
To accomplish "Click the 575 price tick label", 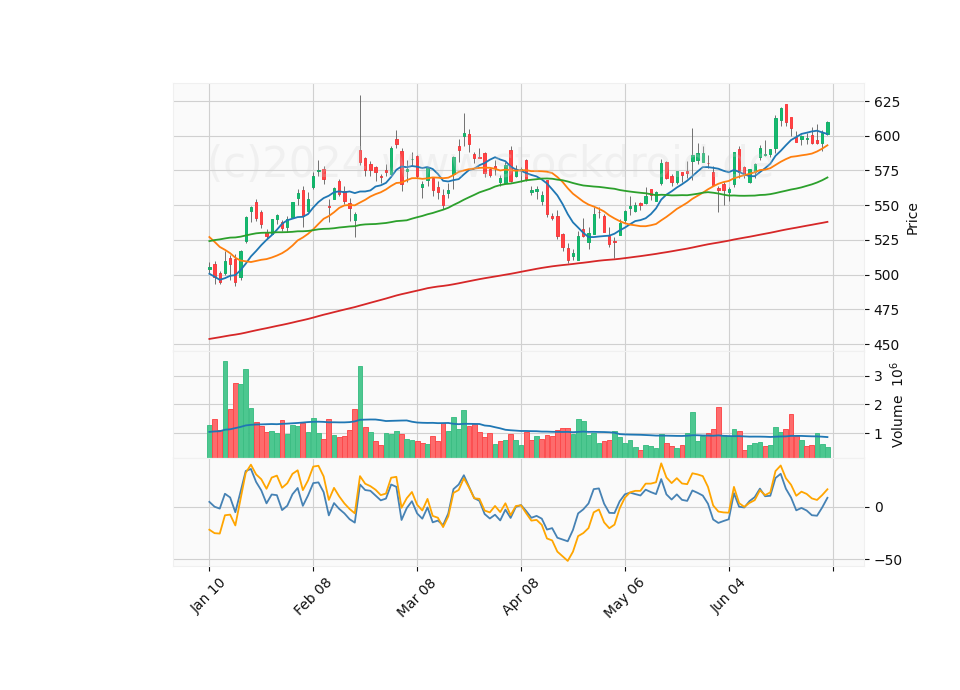I will click(887, 171).
